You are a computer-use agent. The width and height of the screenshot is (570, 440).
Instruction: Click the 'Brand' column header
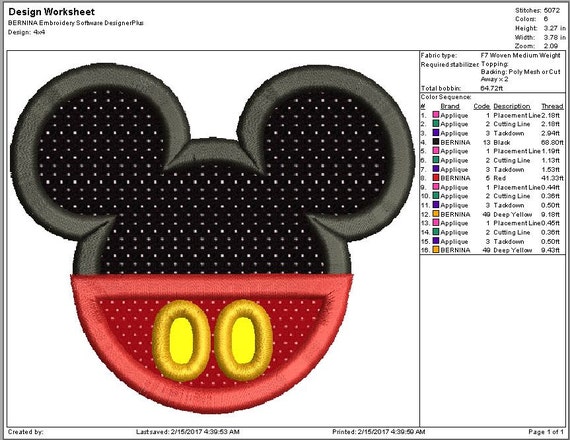[x=450, y=106]
